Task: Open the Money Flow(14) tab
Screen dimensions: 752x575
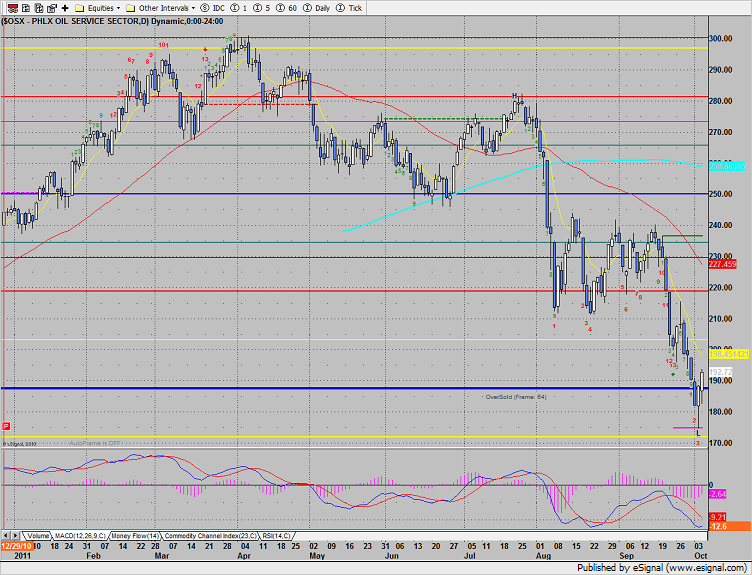Action: pos(135,536)
